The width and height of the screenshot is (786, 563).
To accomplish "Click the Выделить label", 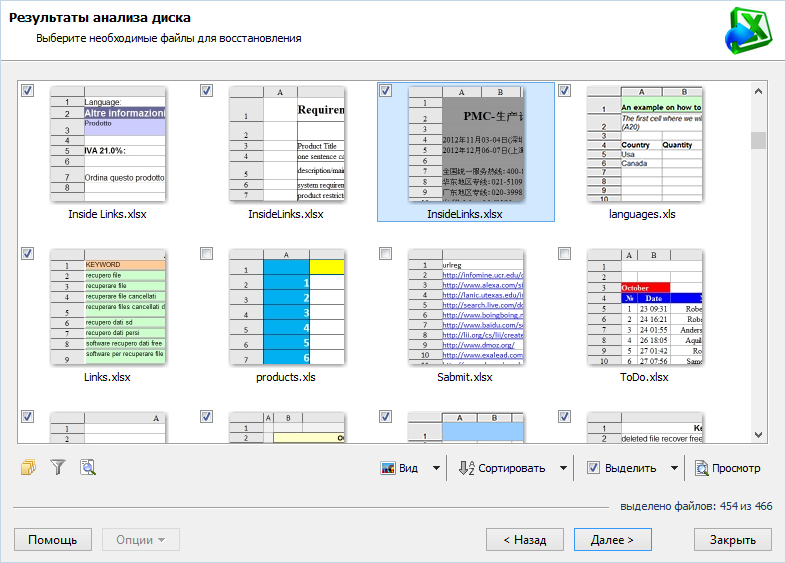I will (630, 468).
